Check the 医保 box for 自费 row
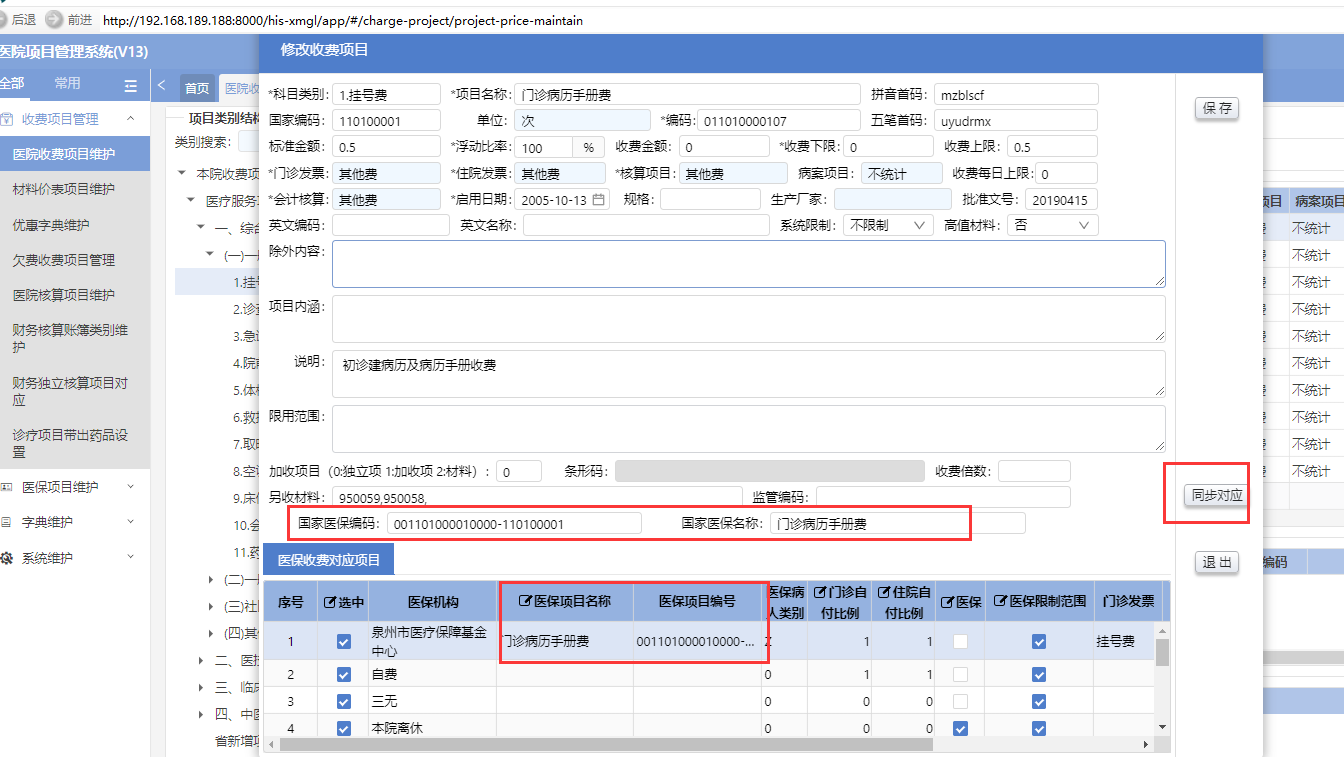This screenshot has height=757, width=1344. pos(960,675)
